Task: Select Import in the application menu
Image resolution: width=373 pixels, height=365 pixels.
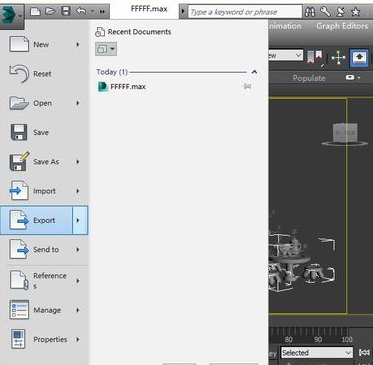Action: click(x=45, y=191)
